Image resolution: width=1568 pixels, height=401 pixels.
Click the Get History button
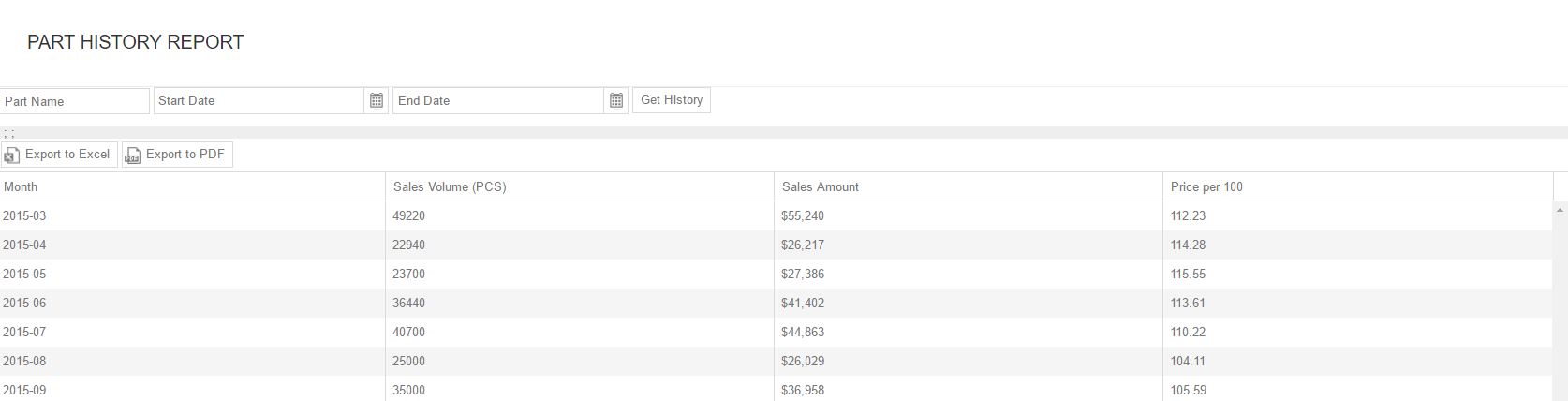coord(672,100)
